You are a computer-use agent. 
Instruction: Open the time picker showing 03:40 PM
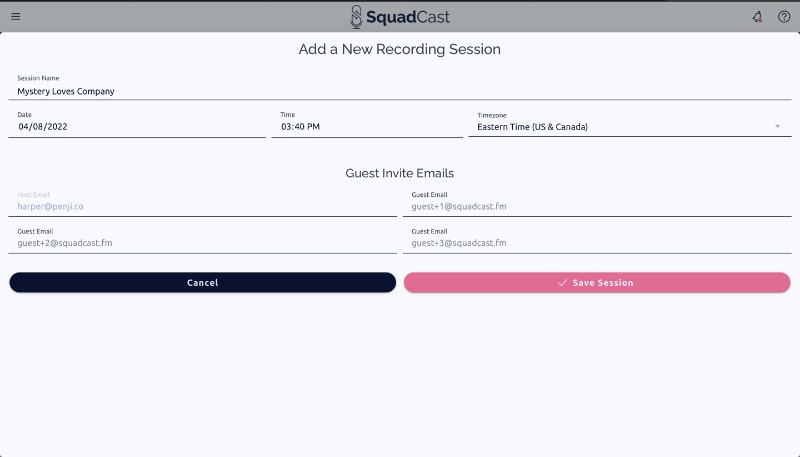coord(367,126)
